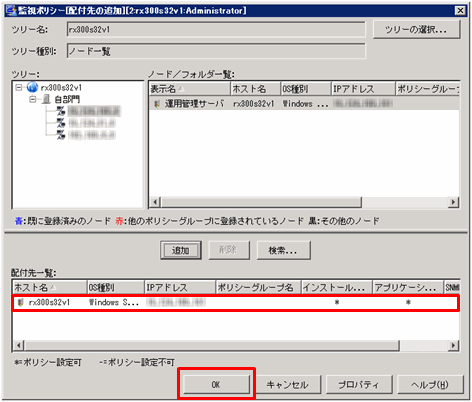The image size is (472, 402).
Task: Sort node list by ポリシーグループ column
Action: 428,89
